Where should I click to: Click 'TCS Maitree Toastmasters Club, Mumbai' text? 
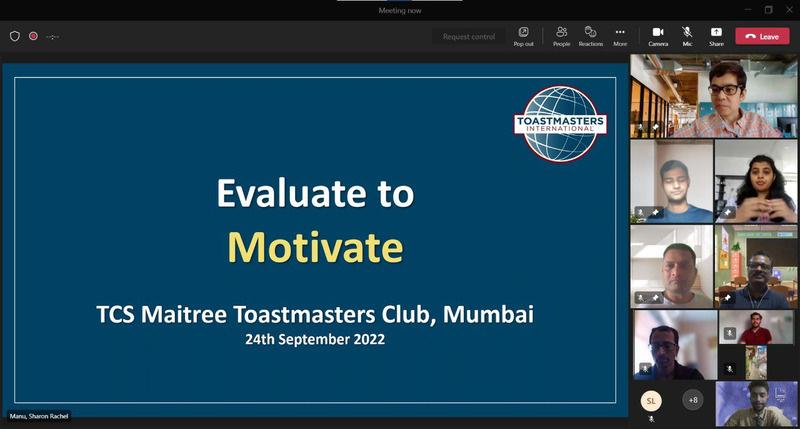[315, 314]
